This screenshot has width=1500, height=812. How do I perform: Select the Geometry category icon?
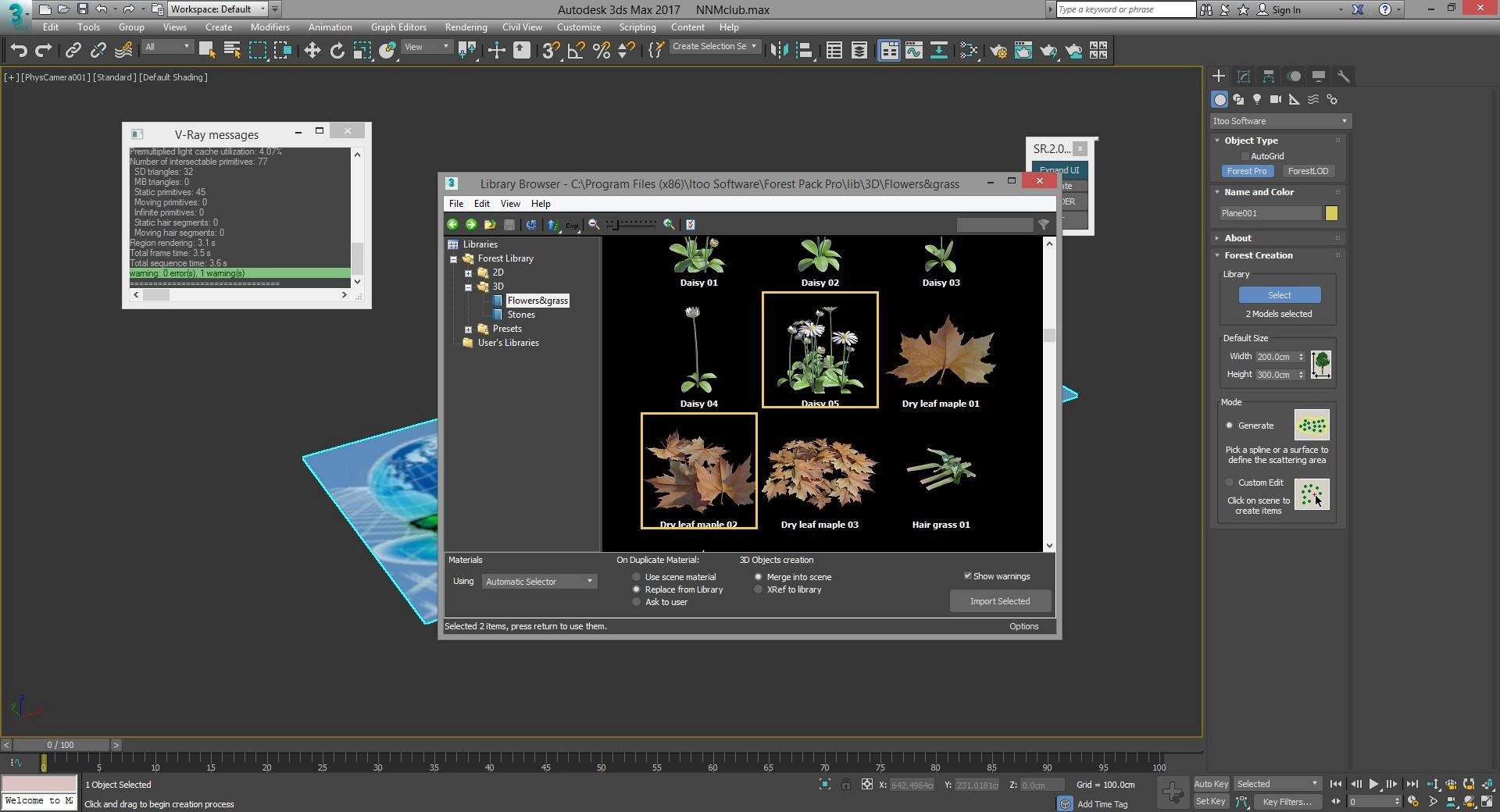[1220, 99]
